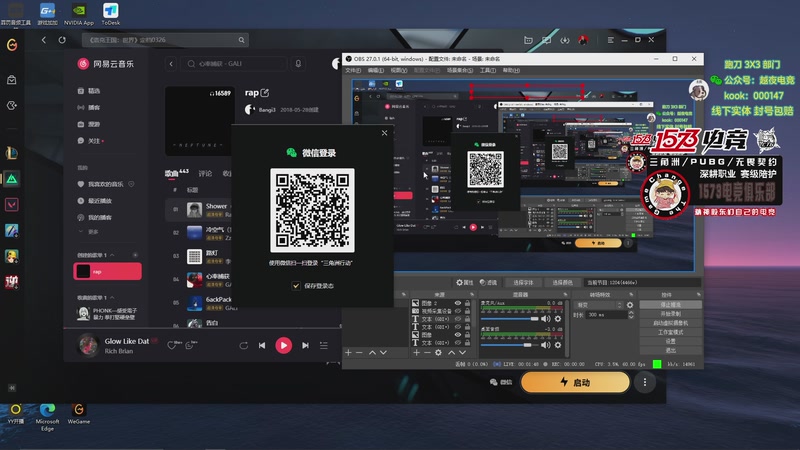This screenshot has height=450, width=800.
Task: Click microphone voice search icon in NetEase Music
Action: [298, 64]
